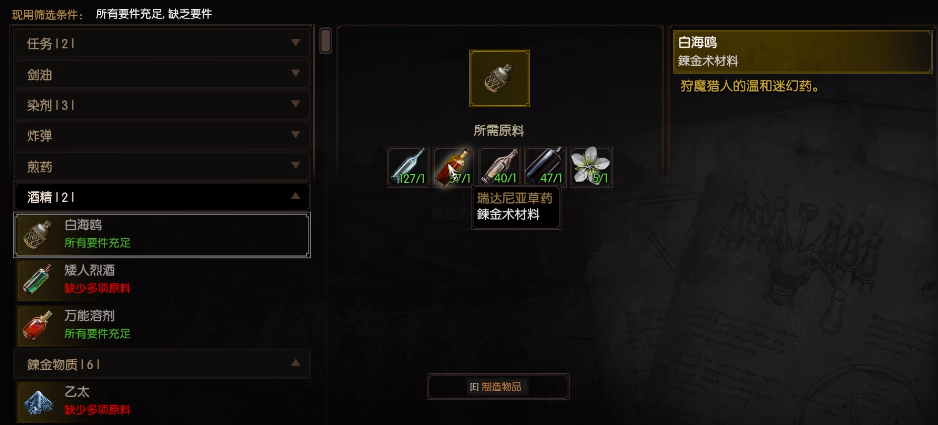Viewport: 938px width, 425px height.
Task: Collapse the 酒精 category
Action: (x=162, y=197)
